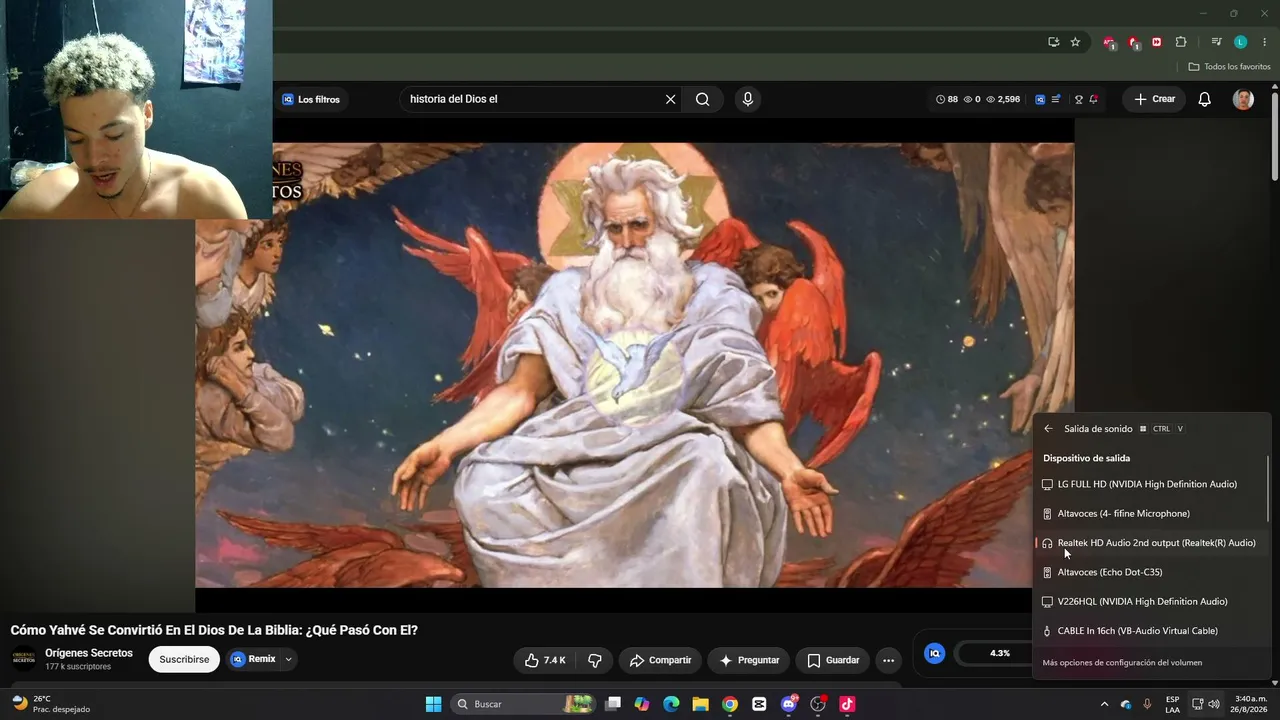Select CABLE In 16ch VB-Audio output

pos(1152,631)
